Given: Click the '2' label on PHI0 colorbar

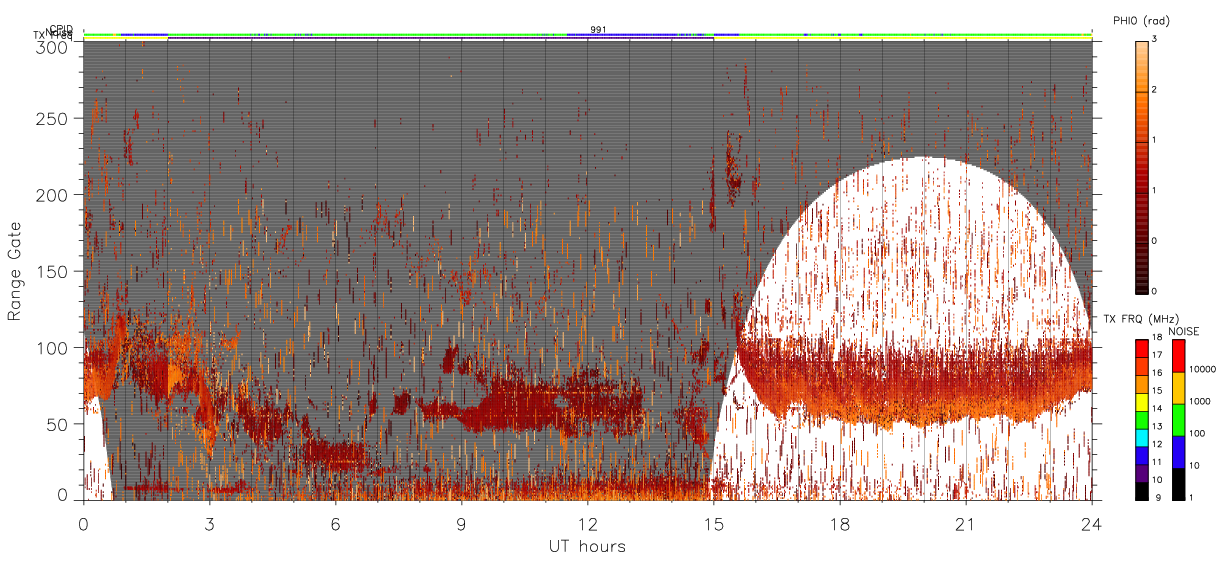Looking at the screenshot, I should tap(1155, 90).
